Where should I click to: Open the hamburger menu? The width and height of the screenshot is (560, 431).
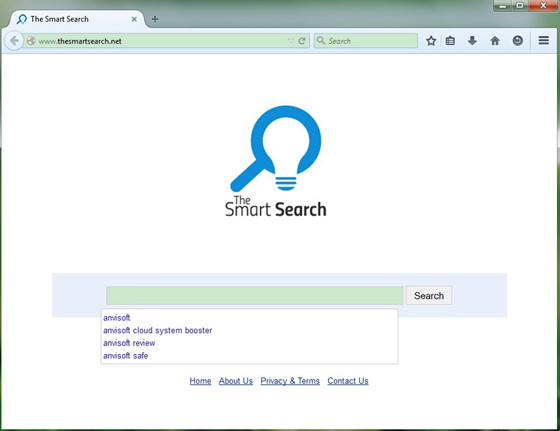pyautogui.click(x=544, y=40)
